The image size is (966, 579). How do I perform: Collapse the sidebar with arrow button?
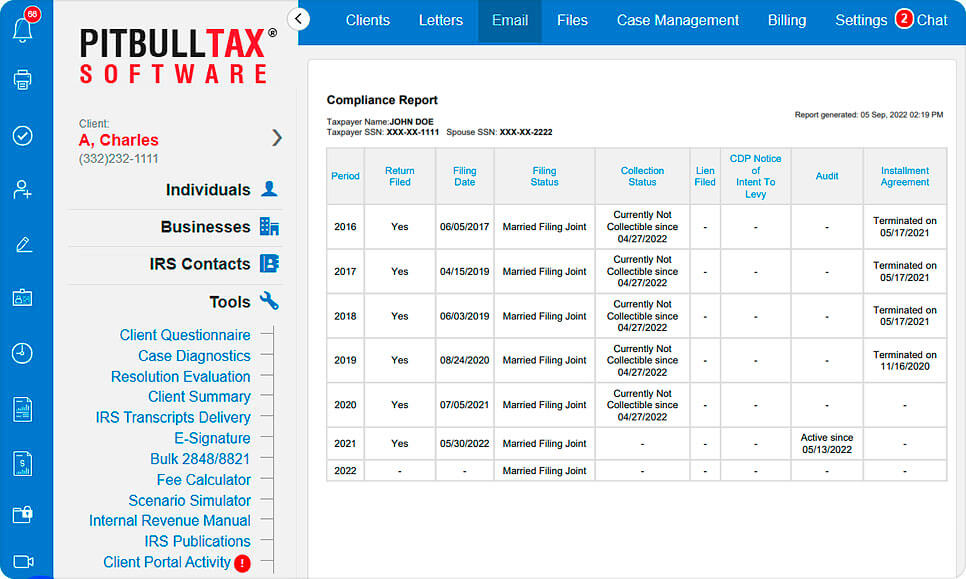pyautogui.click(x=298, y=18)
